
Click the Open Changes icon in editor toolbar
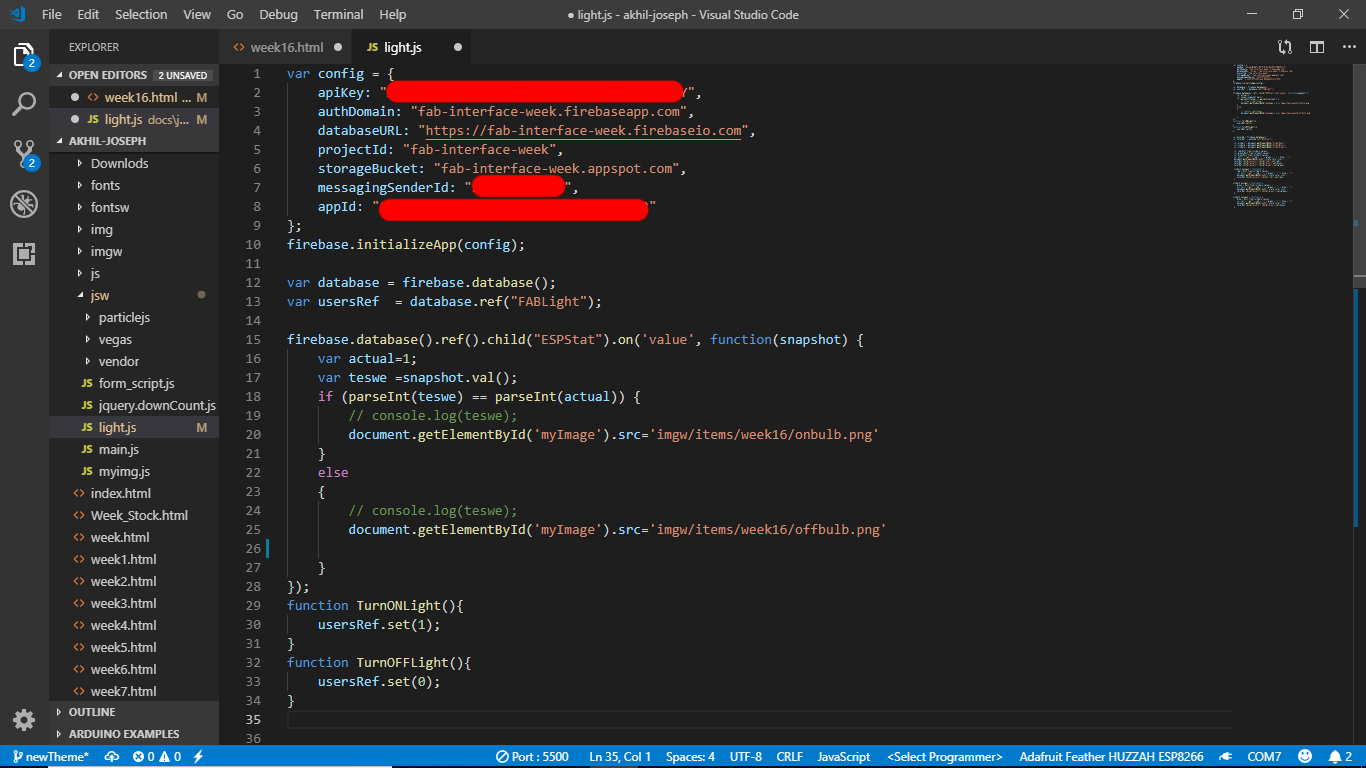[1285, 47]
